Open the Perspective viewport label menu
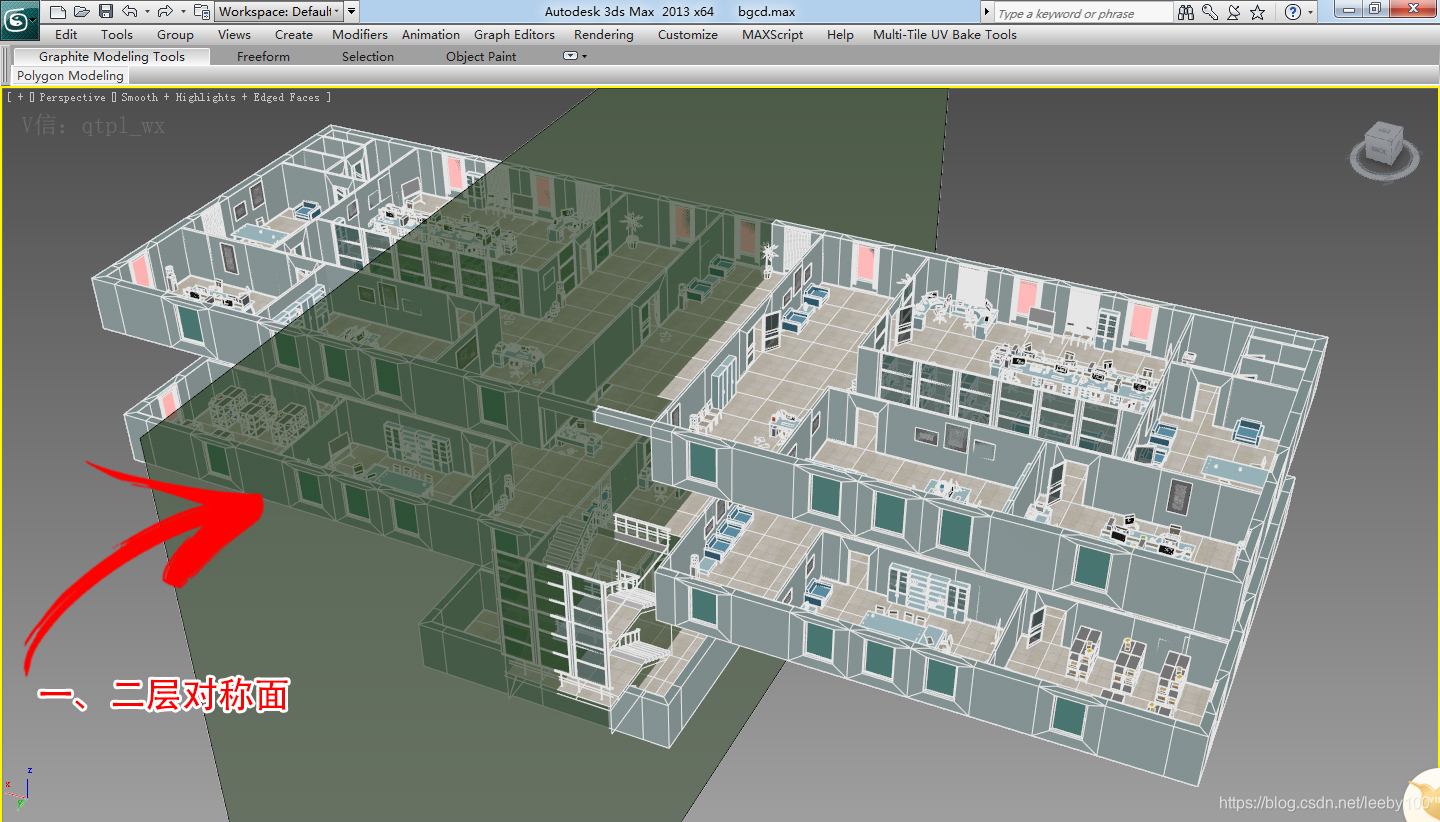1440x822 pixels. click(x=72, y=97)
